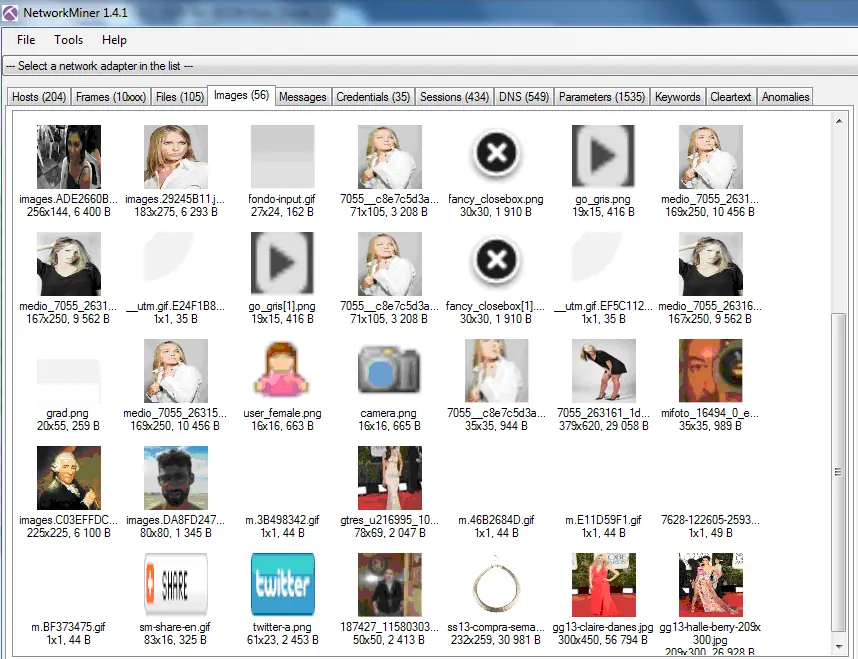The width and height of the screenshot is (858, 659).
Task: Open the File menu
Action: (26, 40)
